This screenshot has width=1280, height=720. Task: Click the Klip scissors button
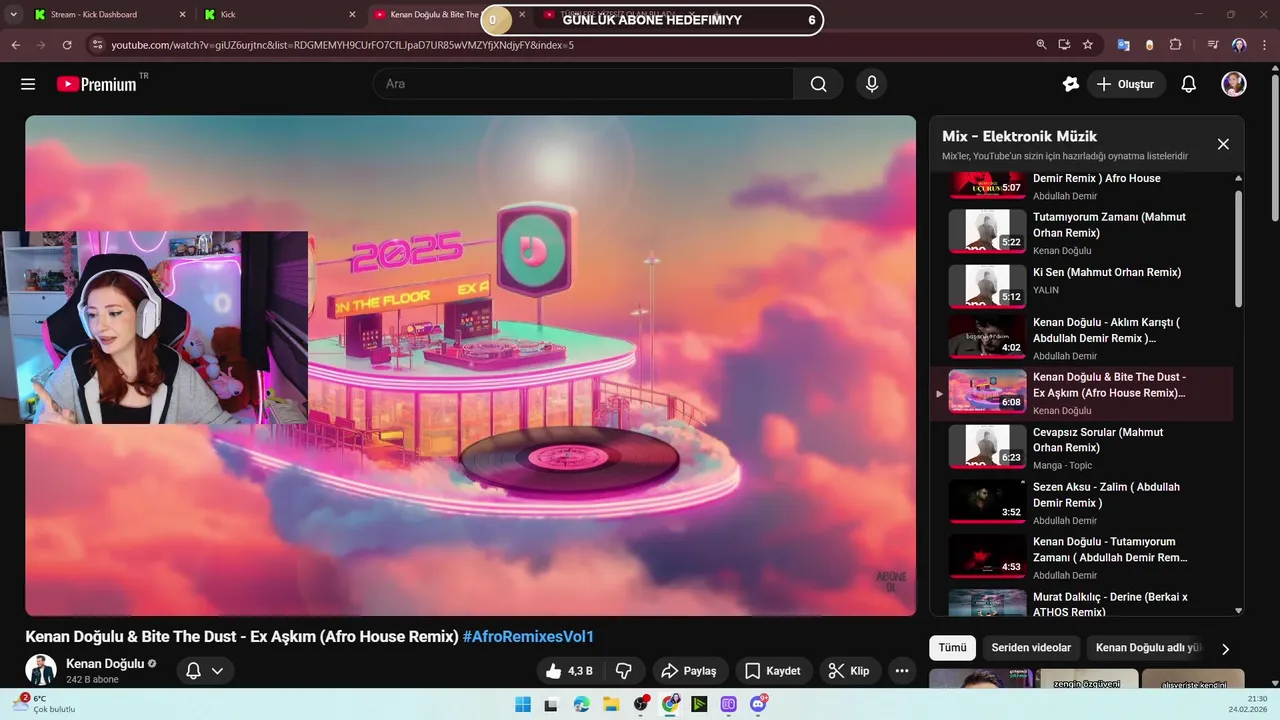[849, 671]
